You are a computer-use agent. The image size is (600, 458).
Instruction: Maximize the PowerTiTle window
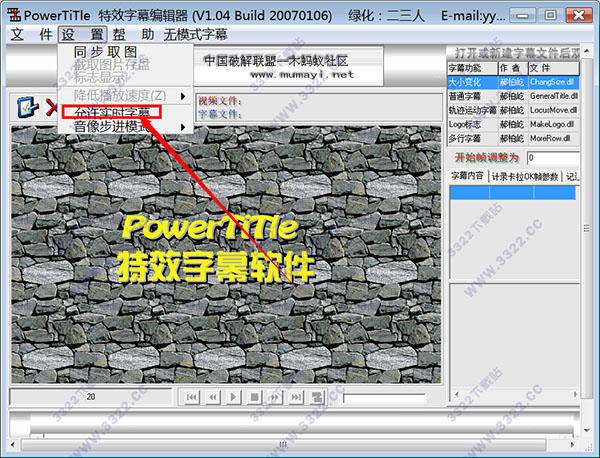coord(551,15)
